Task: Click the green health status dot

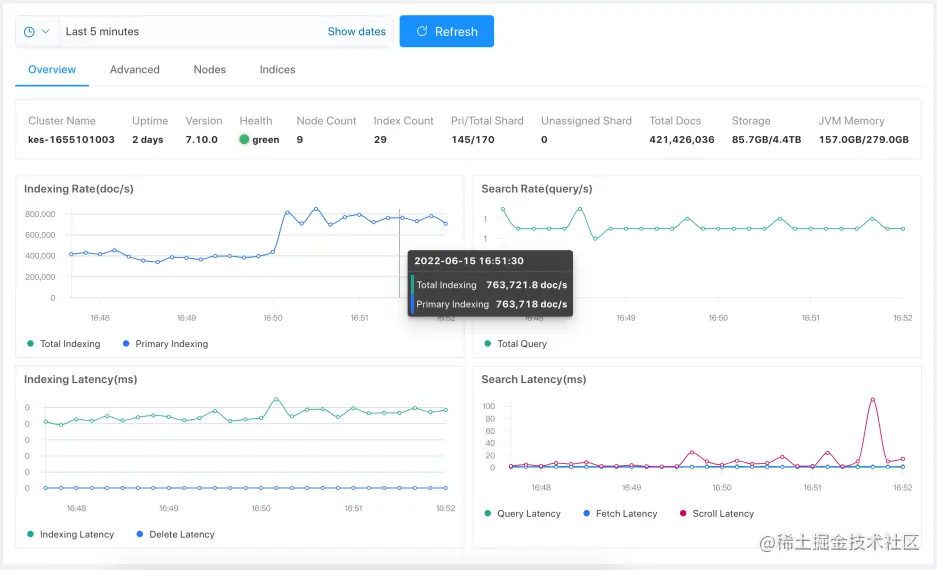Action: tap(244, 139)
